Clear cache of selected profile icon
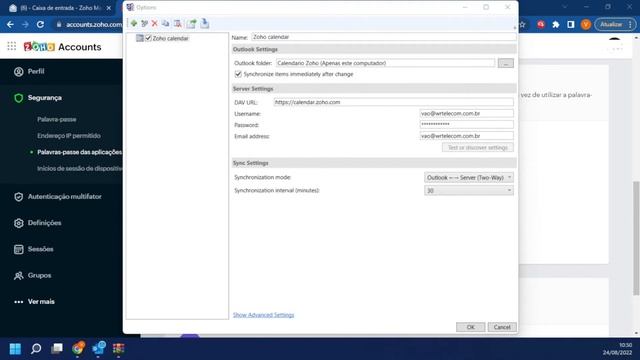This screenshot has width=640, height=360. [x=178, y=24]
